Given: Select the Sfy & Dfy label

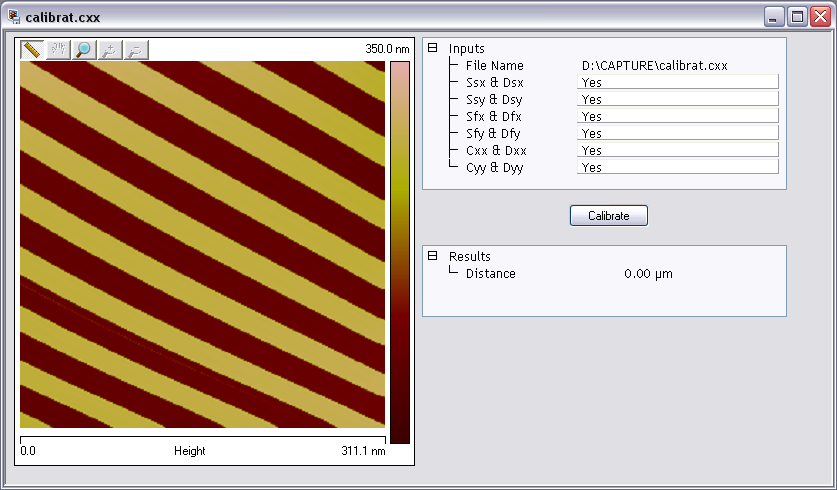Looking at the screenshot, I should [x=493, y=134].
